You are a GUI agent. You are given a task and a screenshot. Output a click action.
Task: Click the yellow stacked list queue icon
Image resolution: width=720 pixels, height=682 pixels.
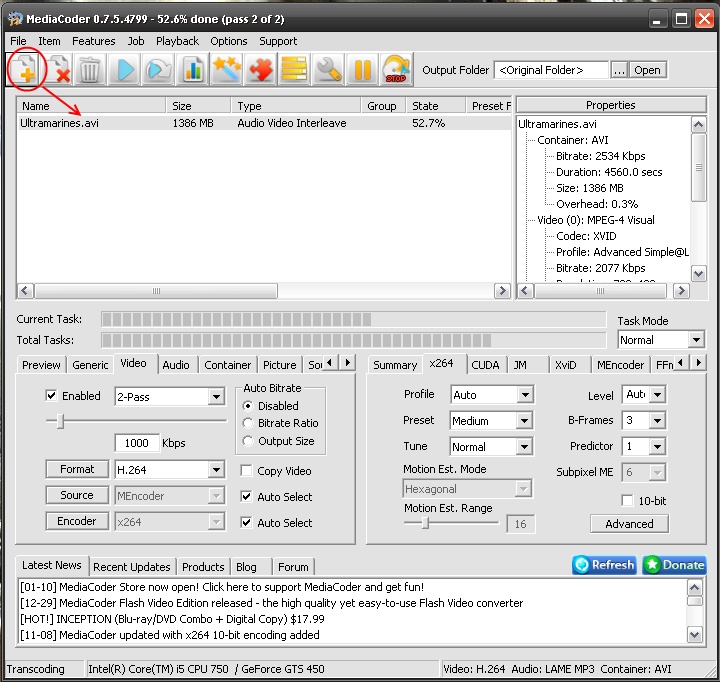click(x=294, y=70)
